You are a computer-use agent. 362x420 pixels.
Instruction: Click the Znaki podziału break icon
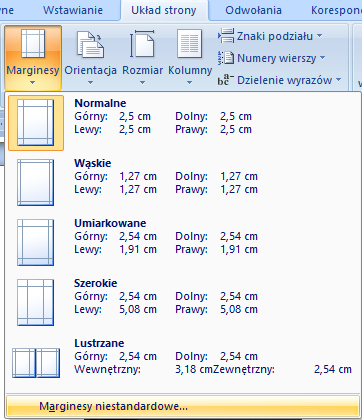[226, 36]
